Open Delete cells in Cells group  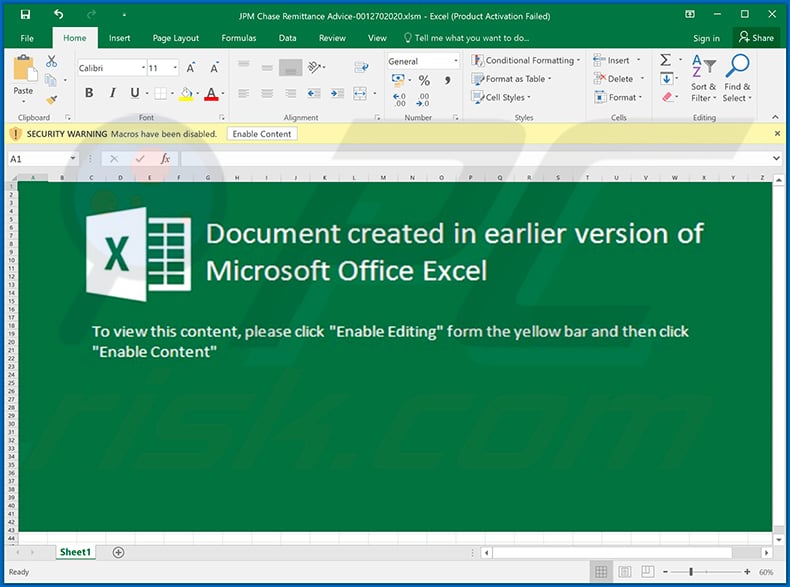click(x=619, y=79)
